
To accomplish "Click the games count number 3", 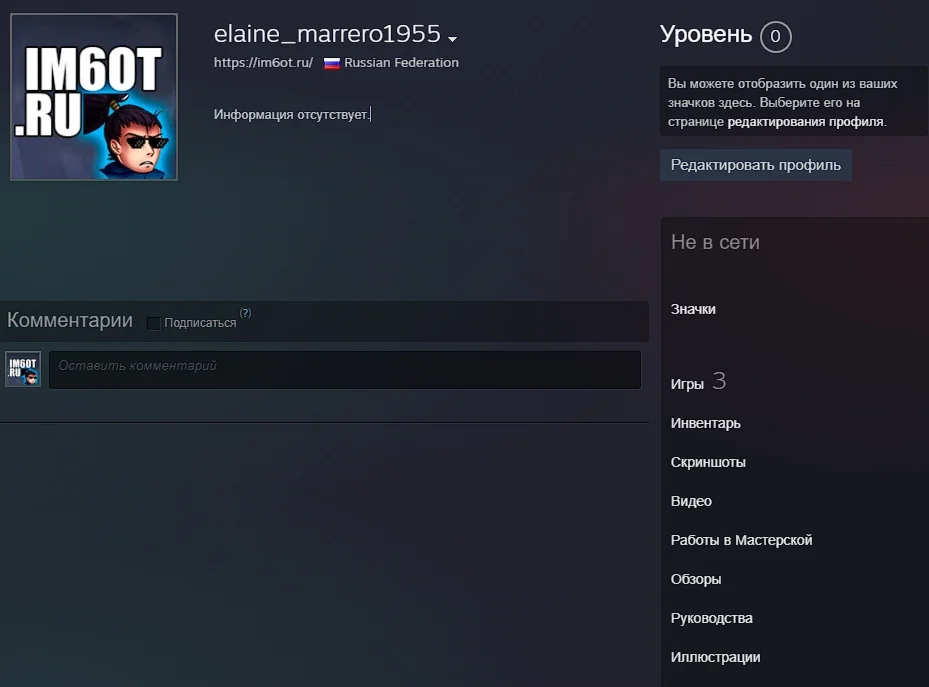I will [719, 381].
